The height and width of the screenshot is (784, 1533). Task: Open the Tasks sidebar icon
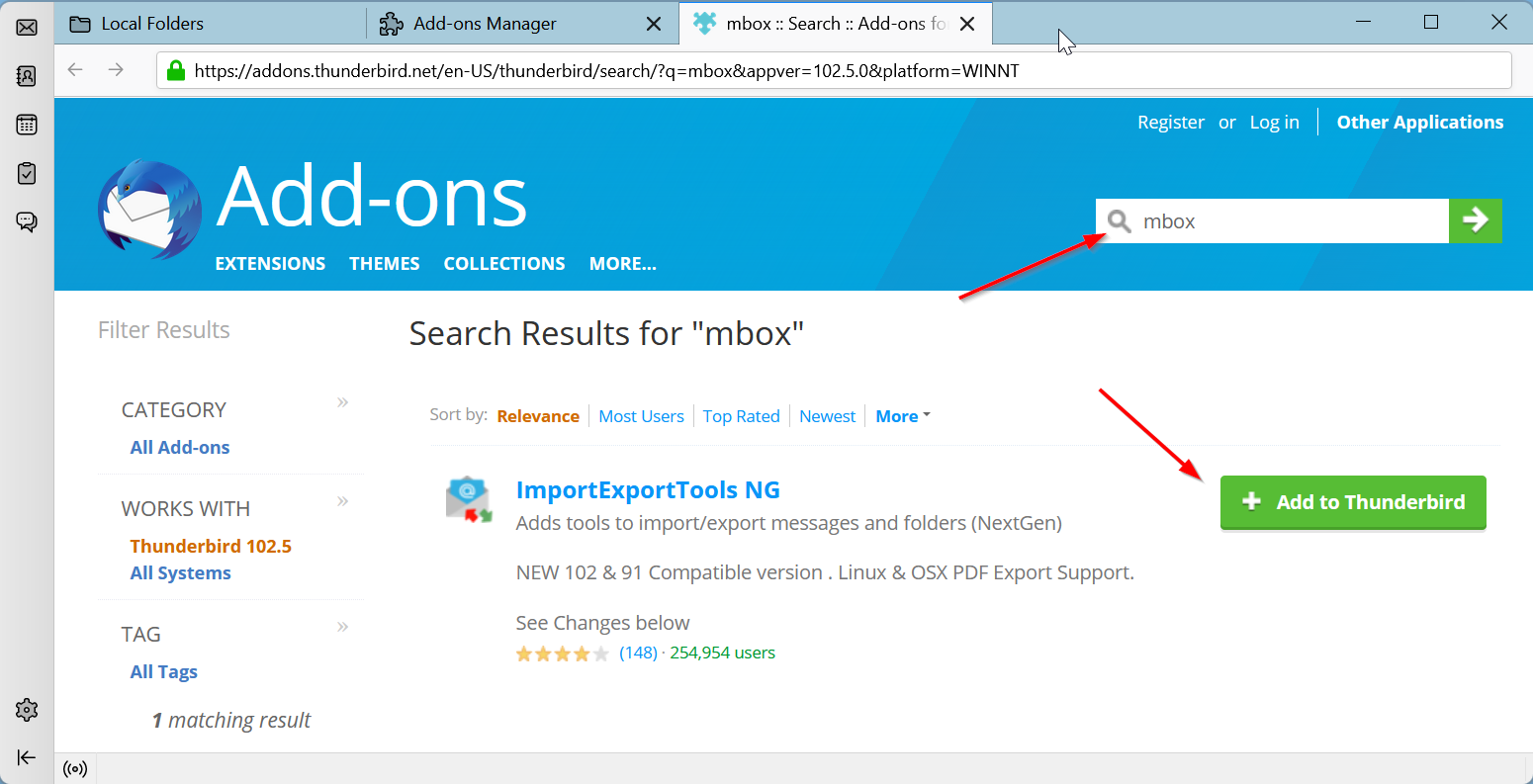pos(27,173)
